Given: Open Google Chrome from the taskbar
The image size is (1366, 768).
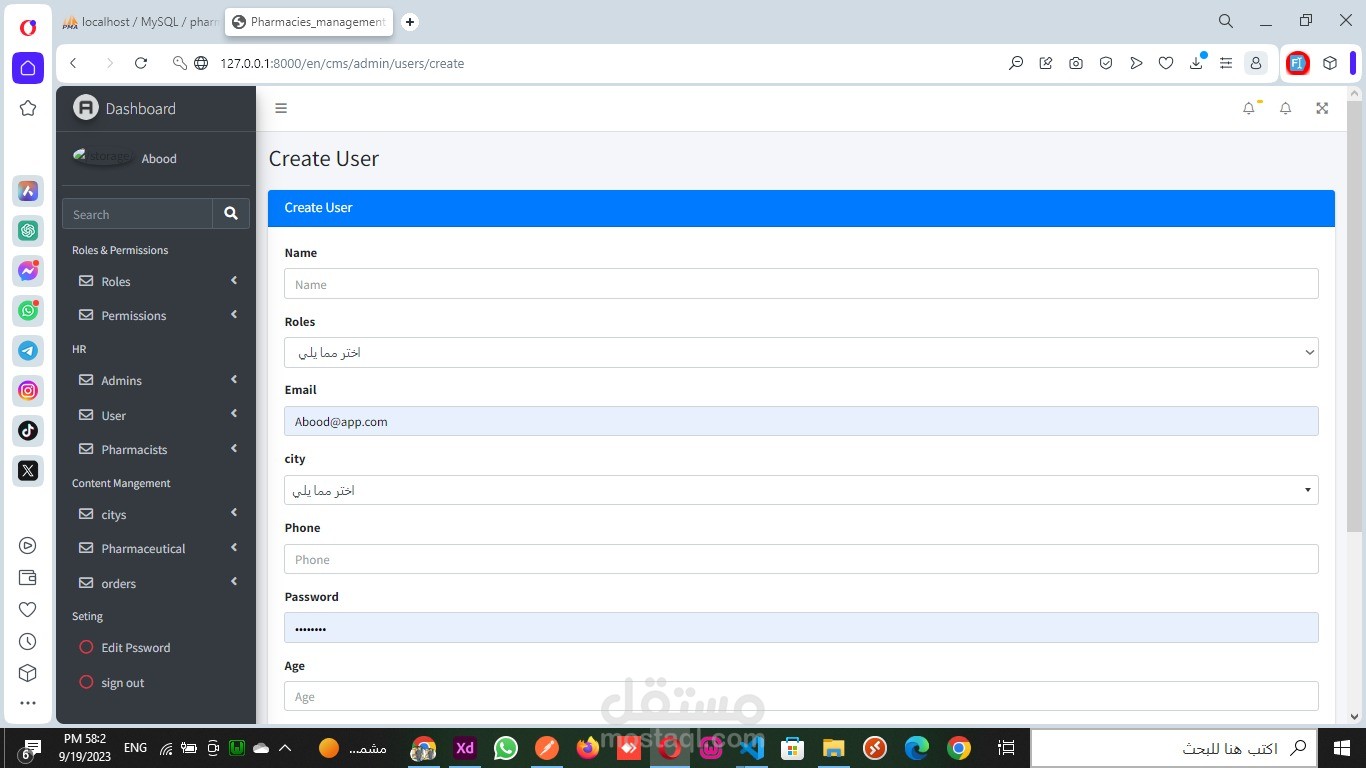Looking at the screenshot, I should coord(958,747).
